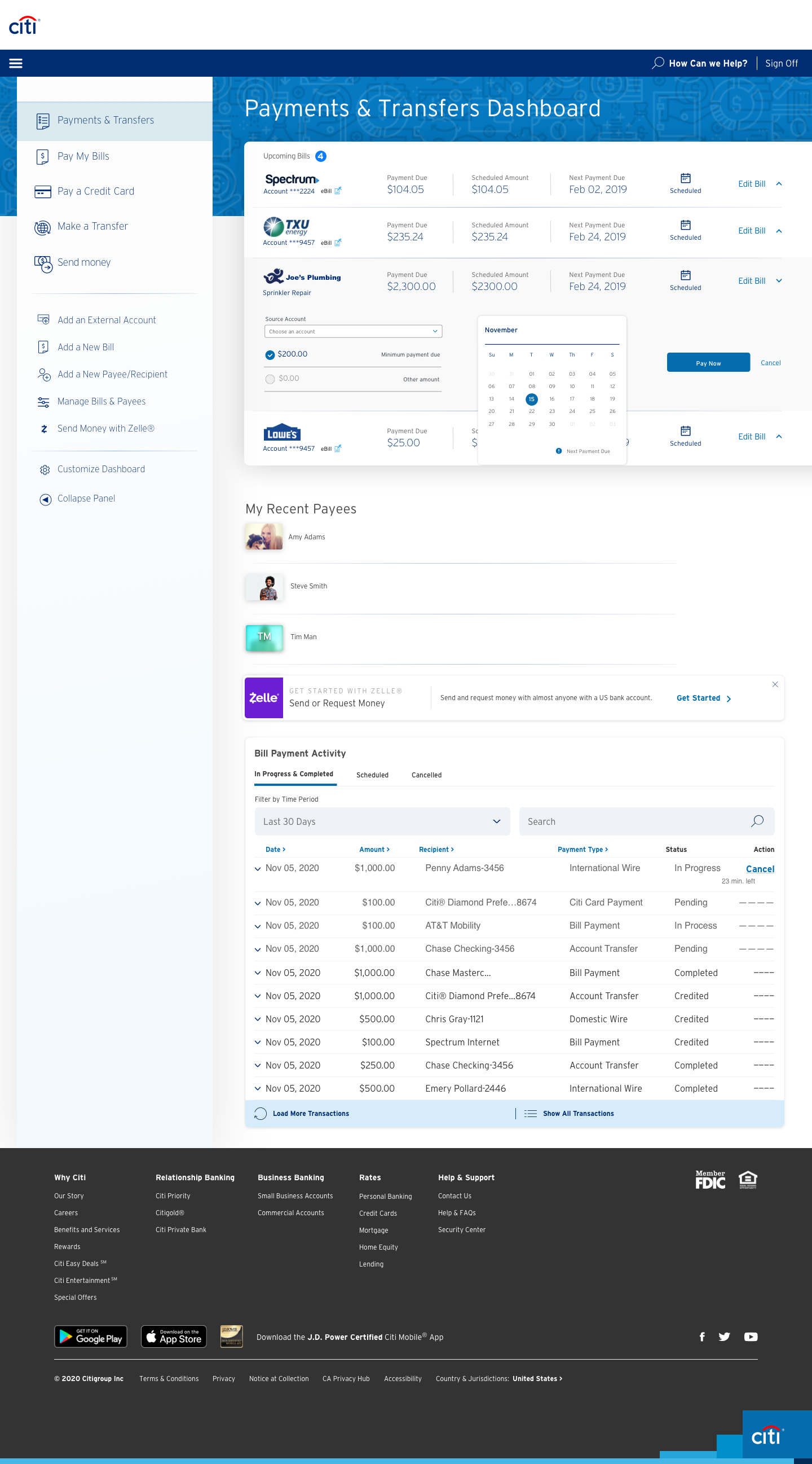This screenshot has height=1464, width=812.
Task: Click the Lowe's Scheduled calendar icon
Action: point(685,431)
